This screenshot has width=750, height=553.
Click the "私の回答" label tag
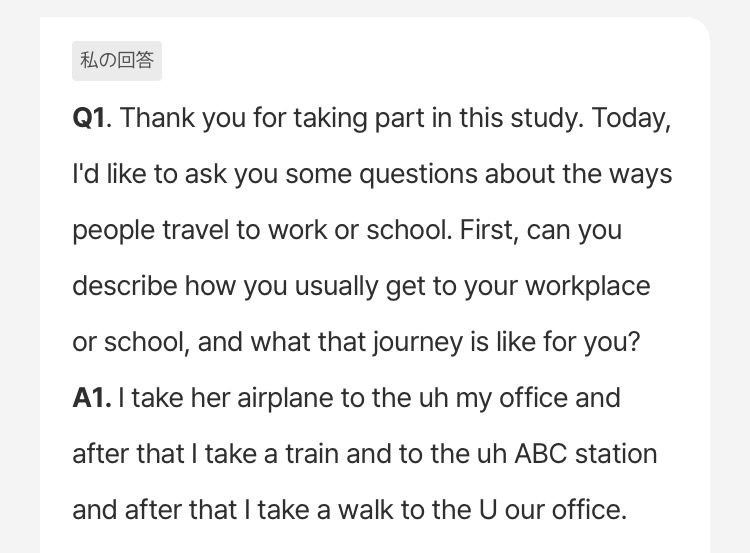(117, 61)
